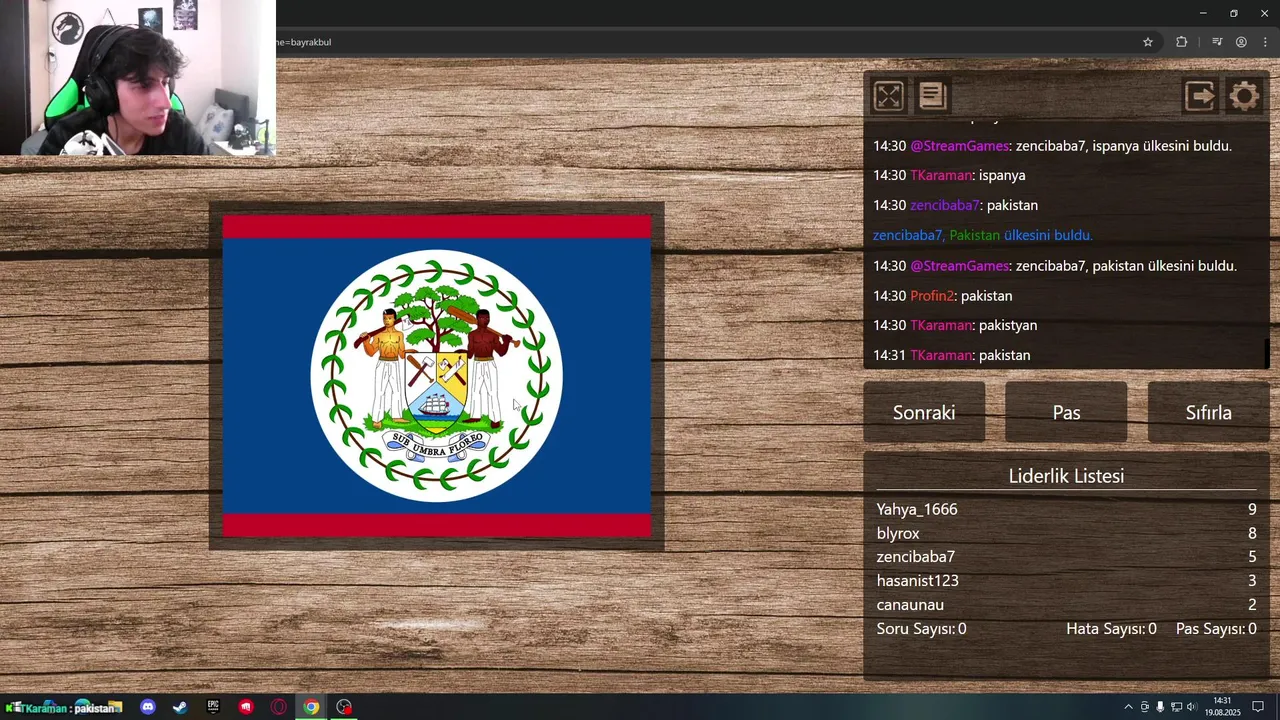Click the Liderlik Listesi heading
The height and width of the screenshot is (720, 1280).
1066,476
